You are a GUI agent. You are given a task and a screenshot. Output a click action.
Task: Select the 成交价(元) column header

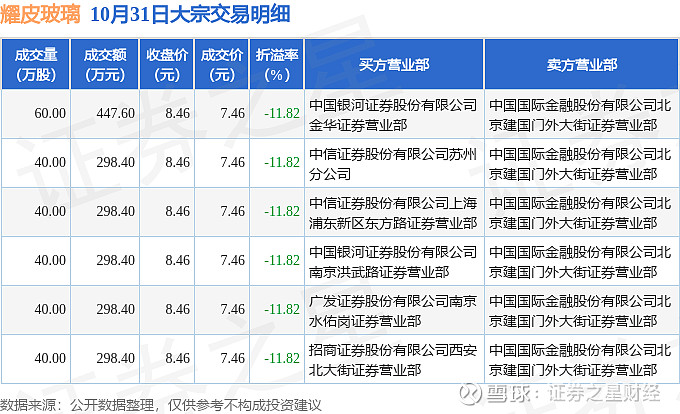coord(222,64)
